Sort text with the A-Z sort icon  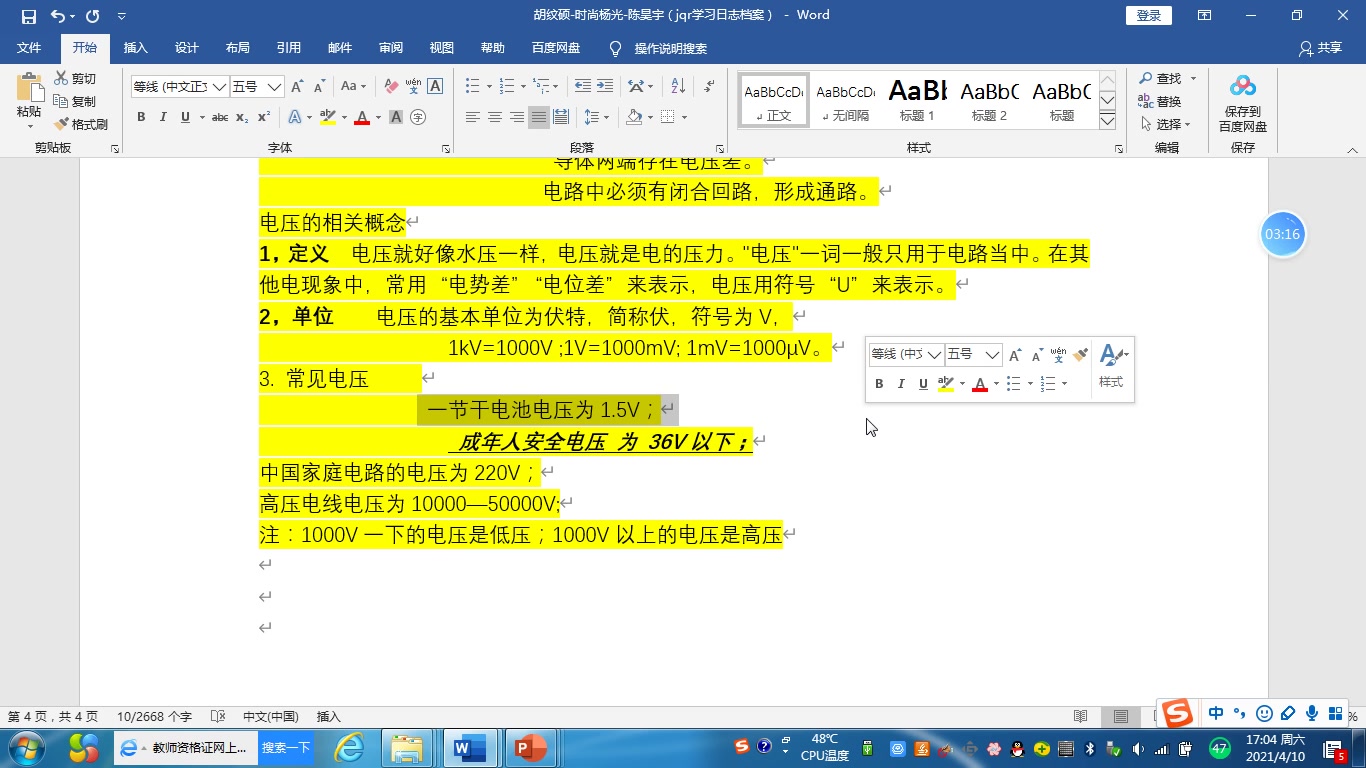(x=678, y=87)
